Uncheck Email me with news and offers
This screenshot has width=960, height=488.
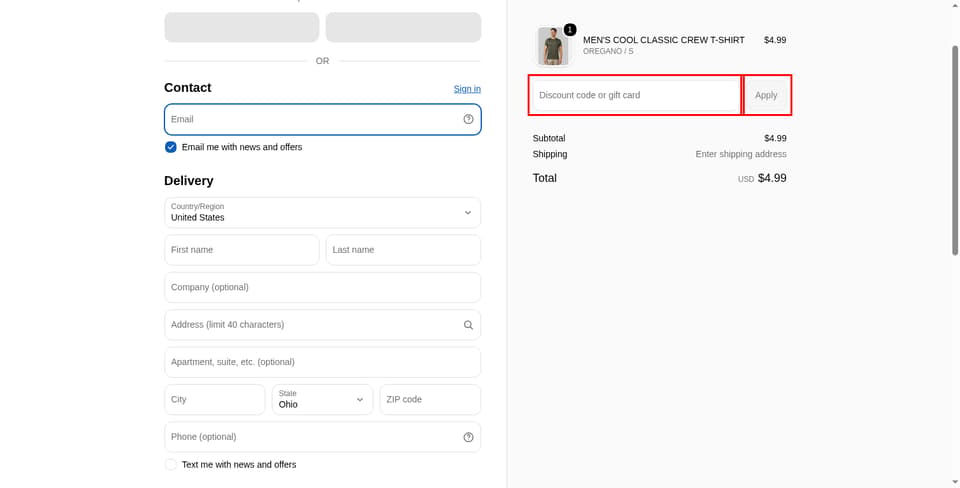tap(171, 147)
